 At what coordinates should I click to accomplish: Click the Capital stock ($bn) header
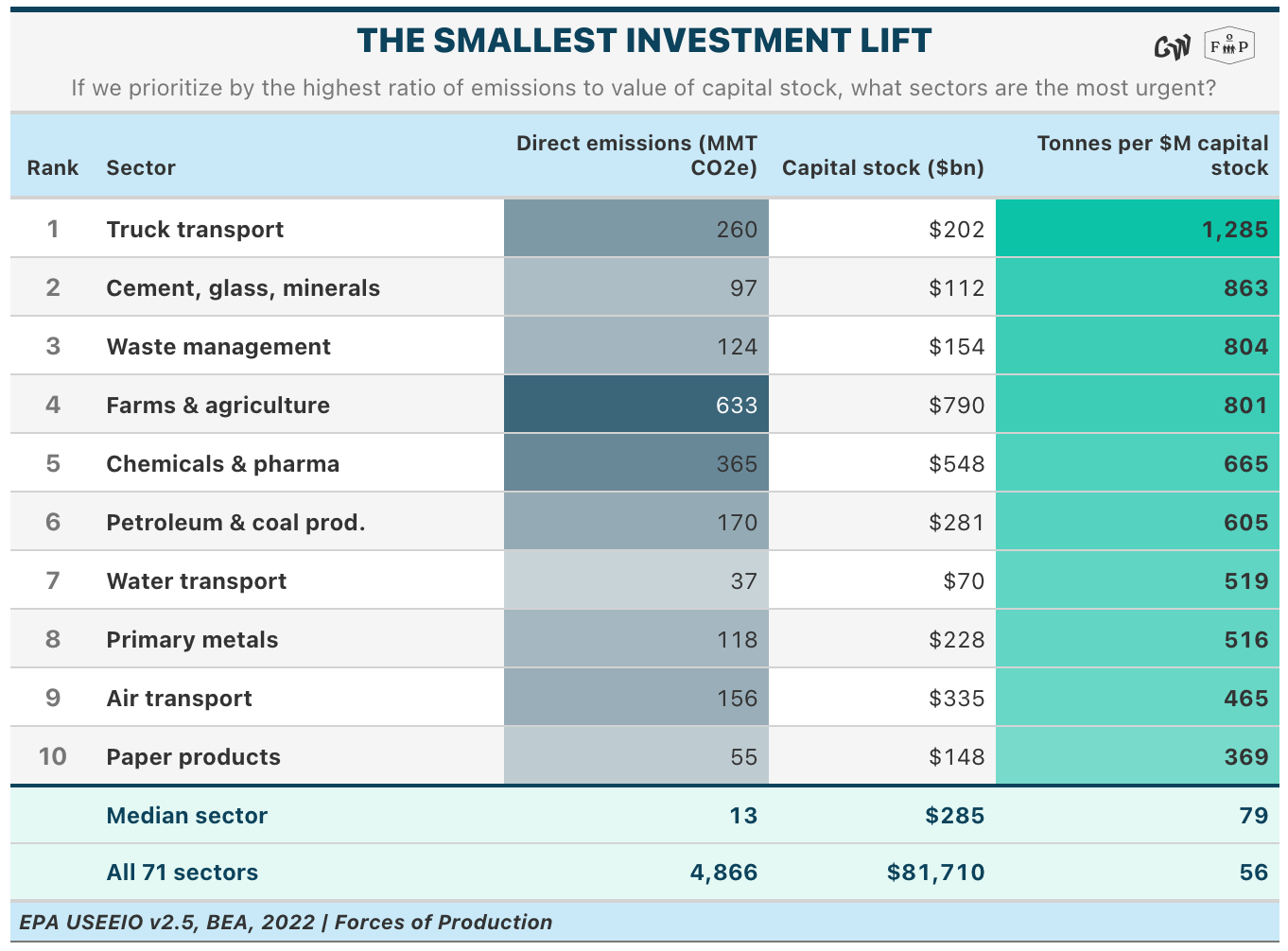[883, 168]
